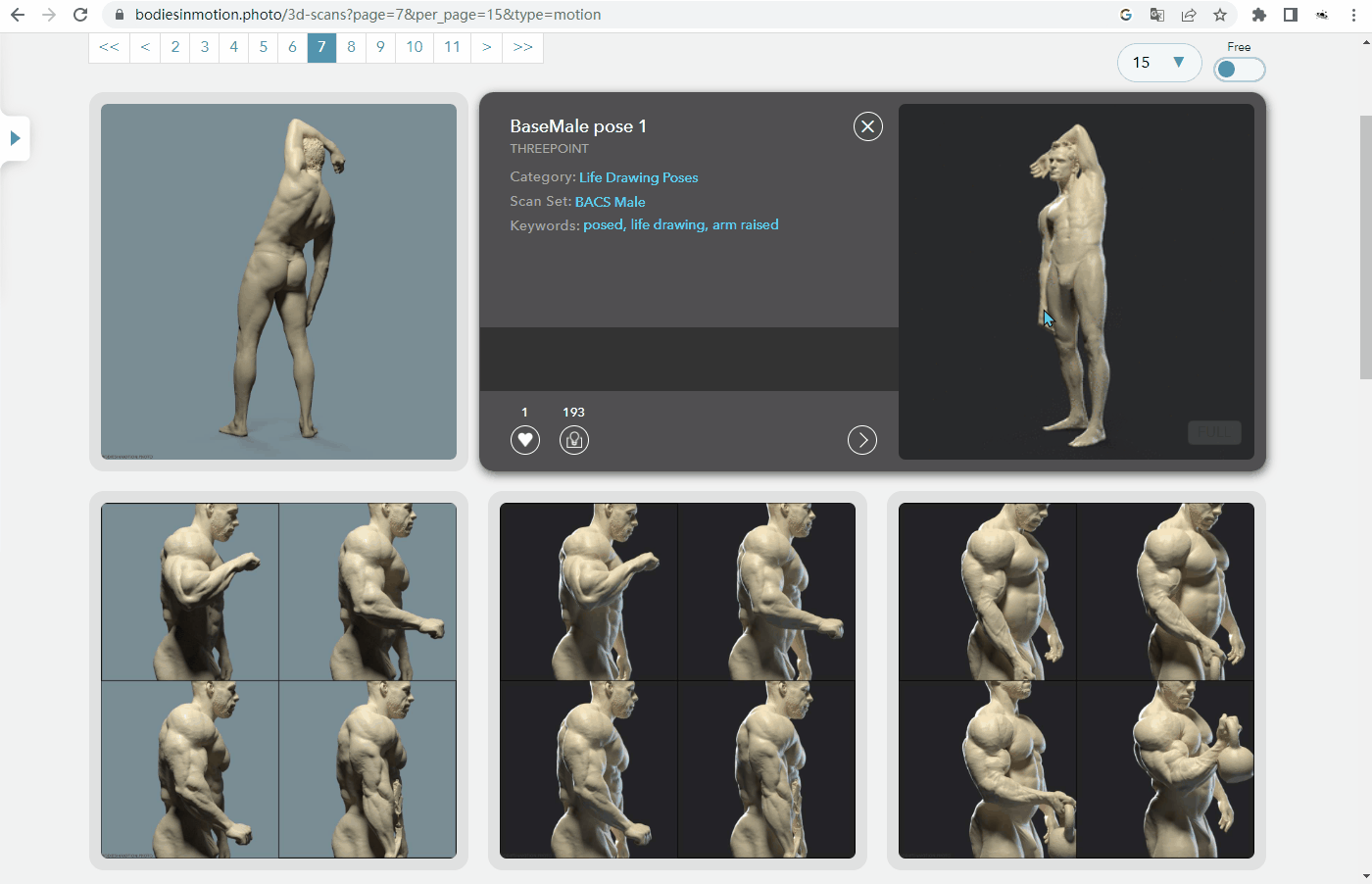Go to previous page with <
The width and height of the screenshot is (1372, 884).
pos(145,47)
